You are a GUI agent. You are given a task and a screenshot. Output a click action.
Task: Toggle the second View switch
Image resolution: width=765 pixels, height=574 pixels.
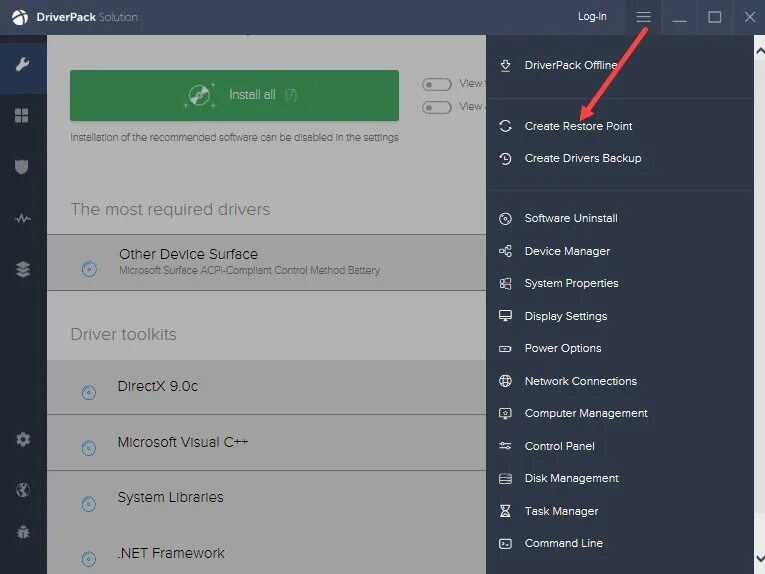(437, 107)
